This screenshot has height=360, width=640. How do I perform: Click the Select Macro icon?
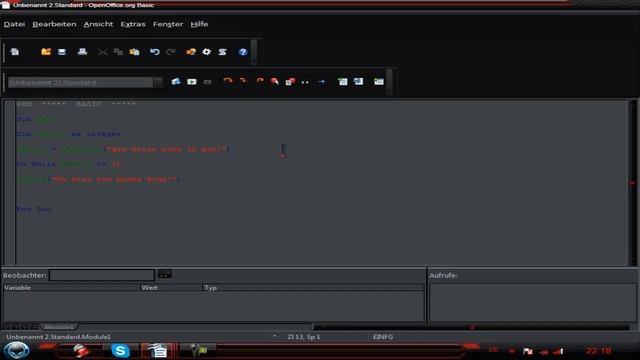(222, 52)
